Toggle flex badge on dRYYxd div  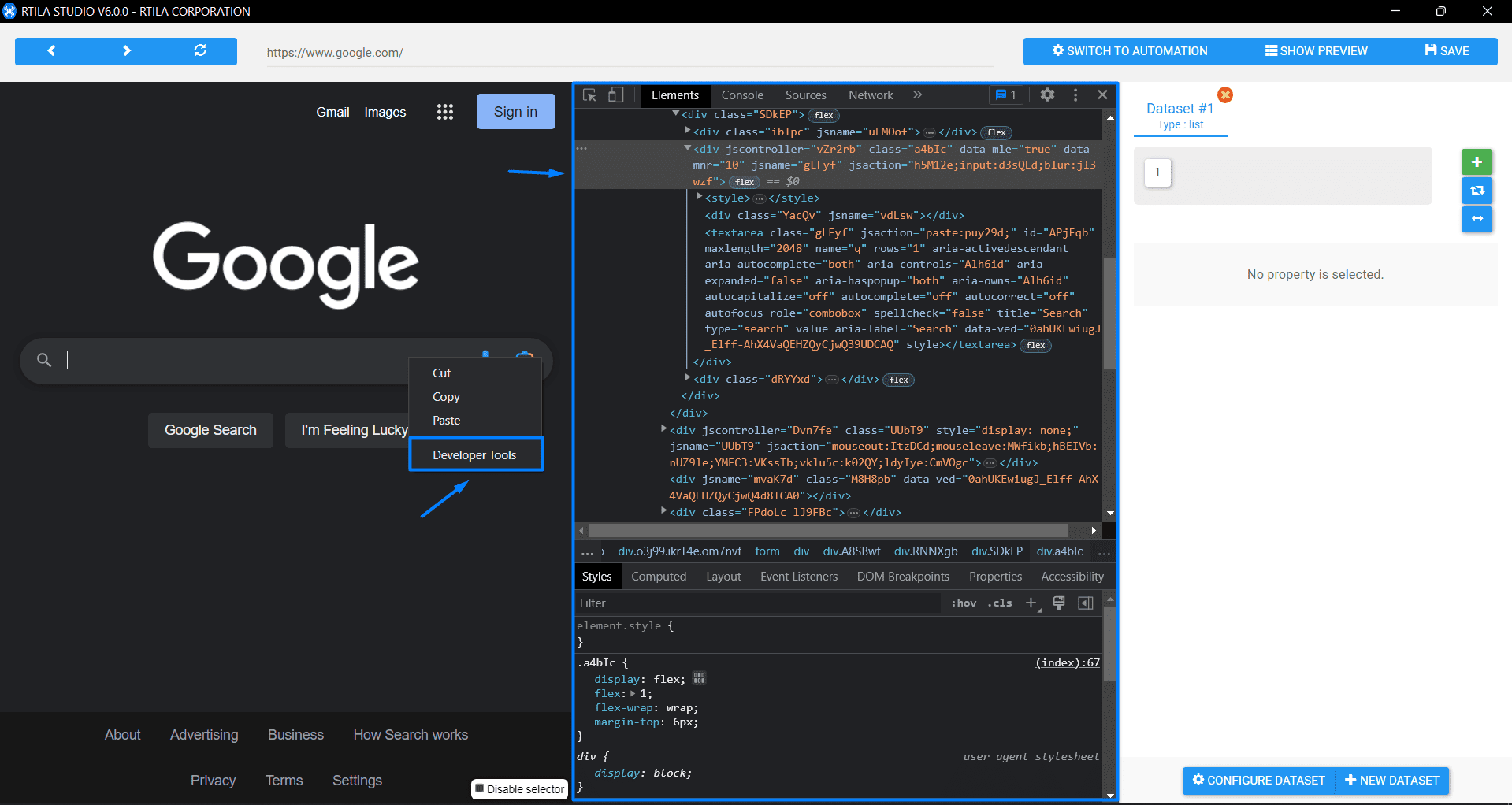[x=898, y=380]
